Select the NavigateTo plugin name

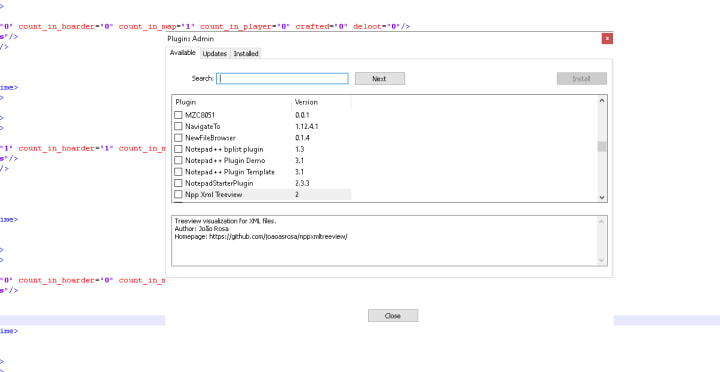[202, 126]
